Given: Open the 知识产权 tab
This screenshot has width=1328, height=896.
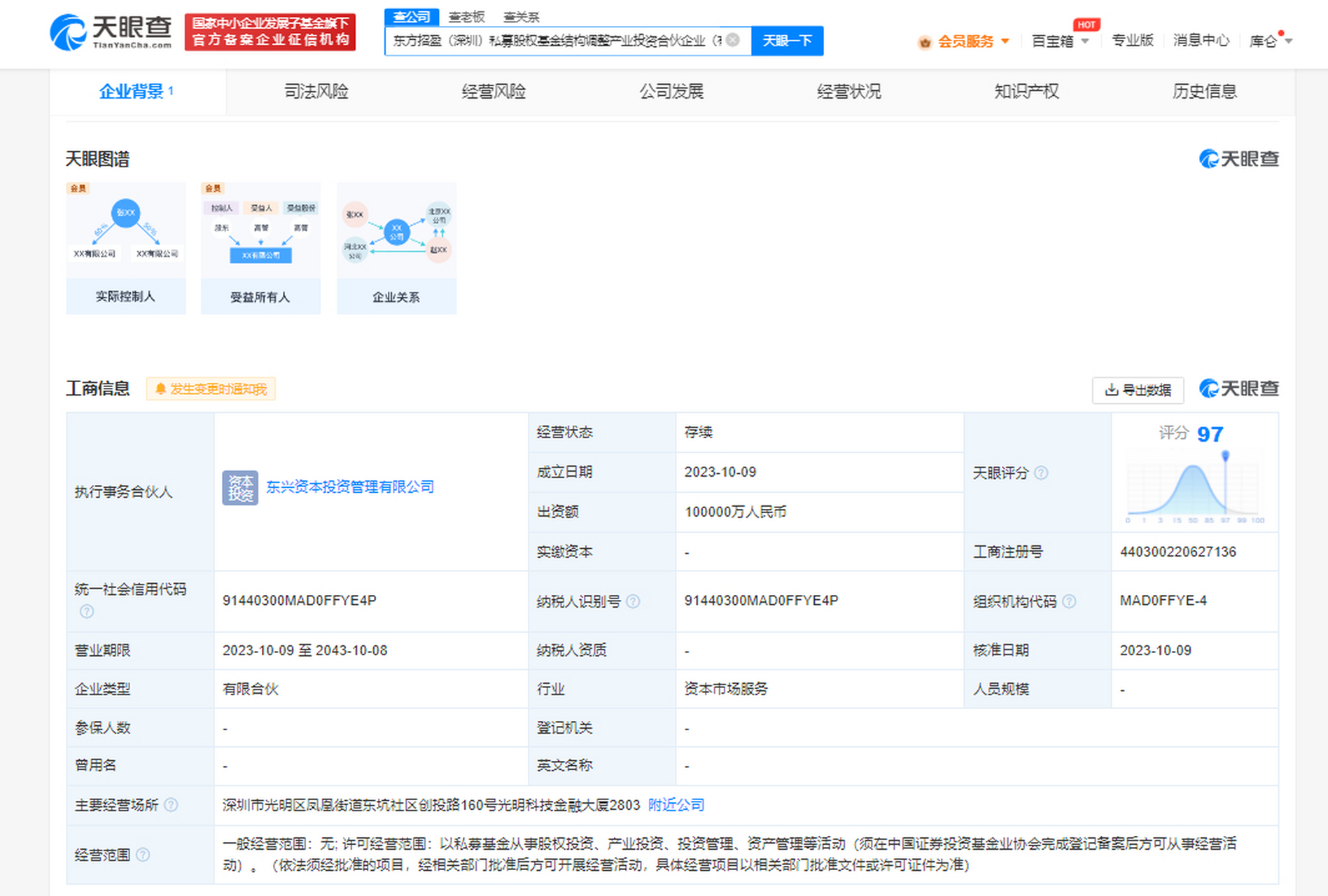Looking at the screenshot, I should [1026, 91].
